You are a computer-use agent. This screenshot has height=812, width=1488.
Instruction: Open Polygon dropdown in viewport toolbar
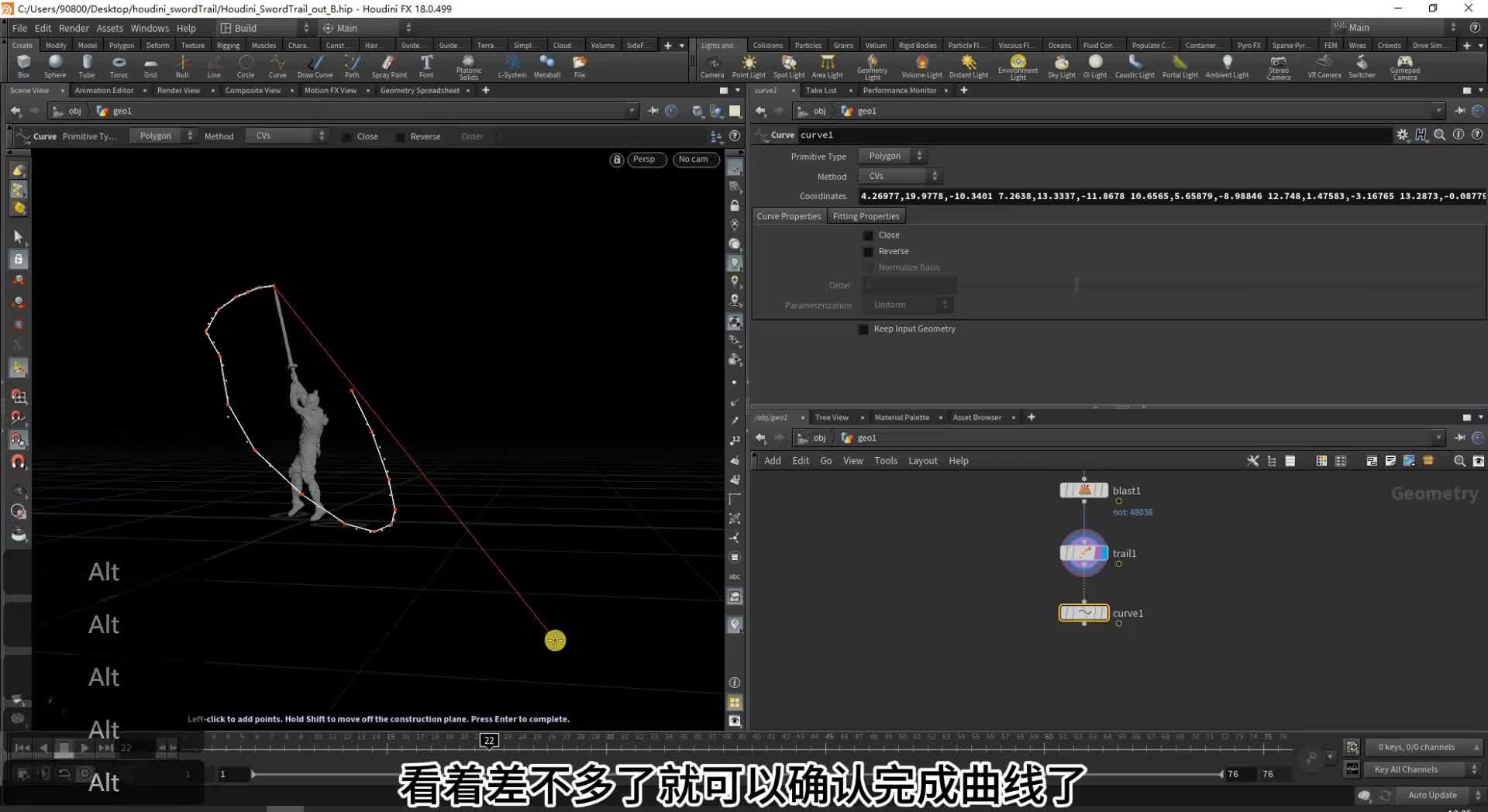pyautogui.click(x=163, y=136)
